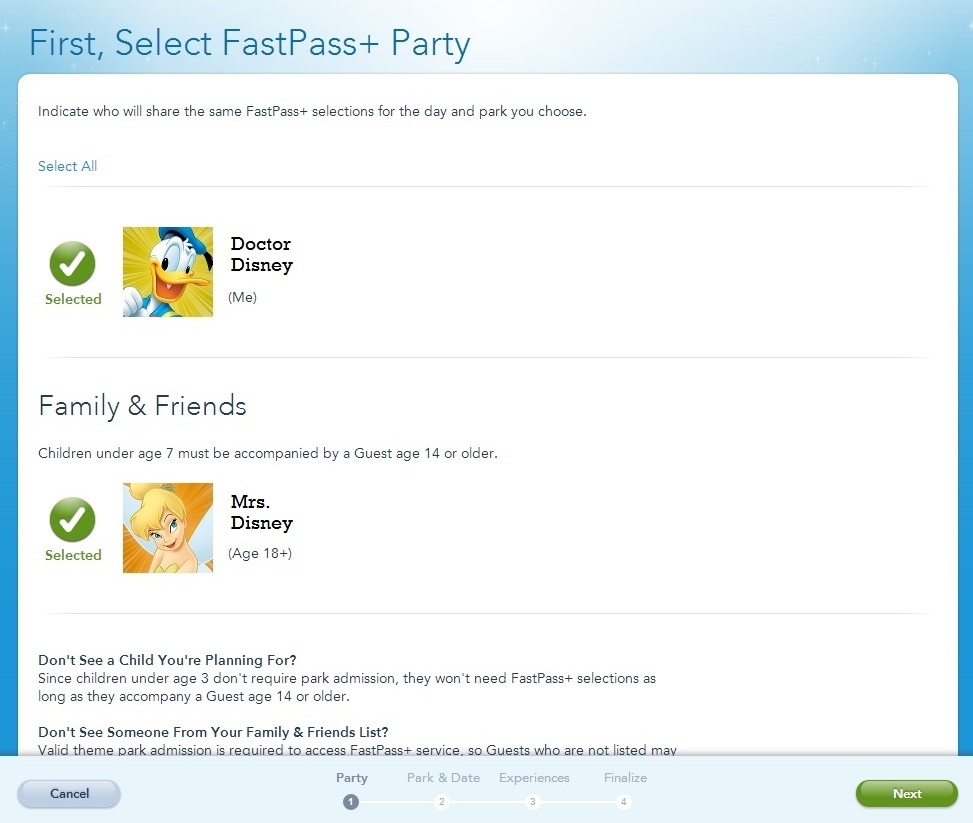Image resolution: width=973 pixels, height=823 pixels.
Task: Click step 2 circle in progress bar
Action: [x=442, y=801]
